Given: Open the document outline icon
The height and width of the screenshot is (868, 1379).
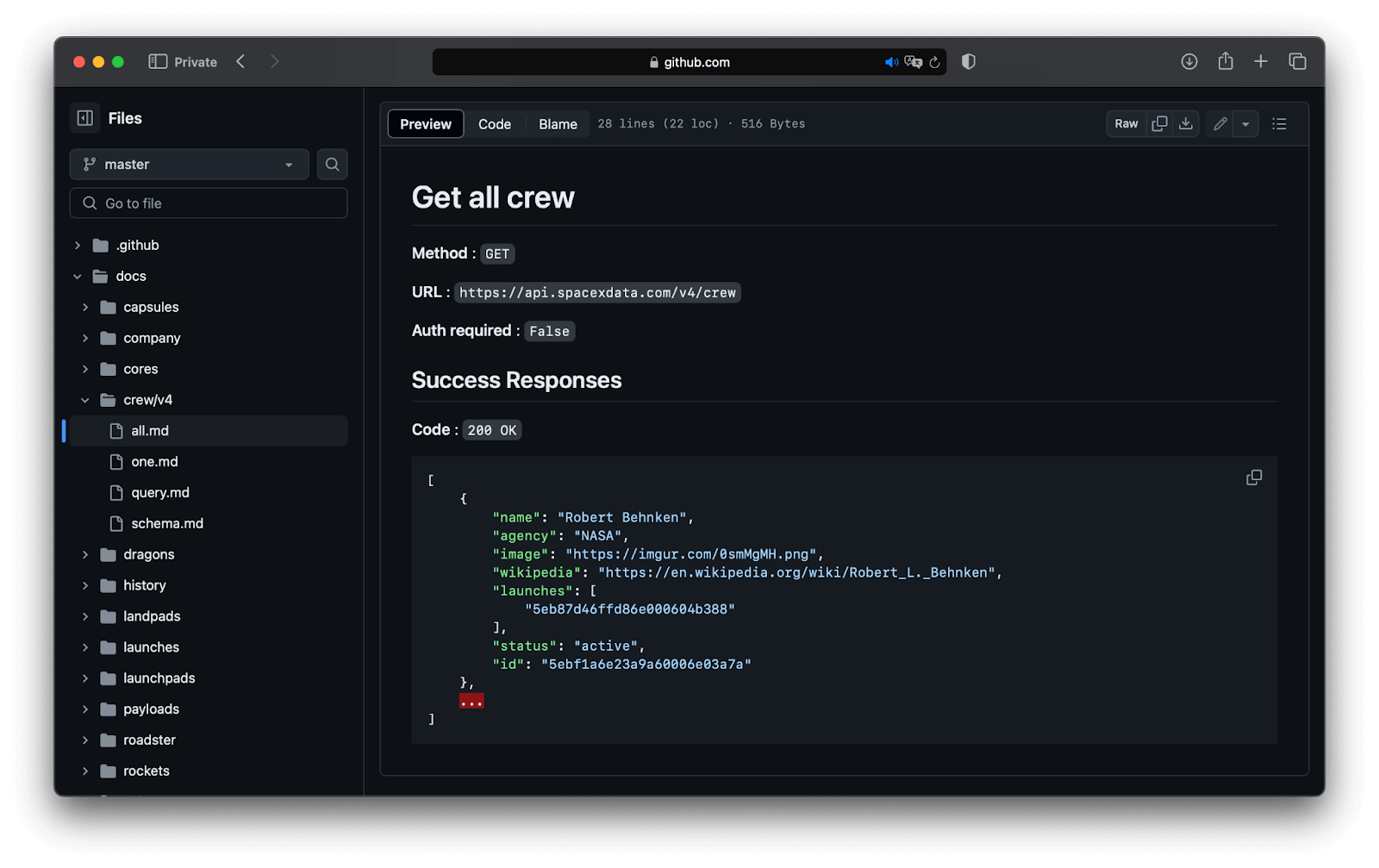Looking at the screenshot, I should point(1279,124).
